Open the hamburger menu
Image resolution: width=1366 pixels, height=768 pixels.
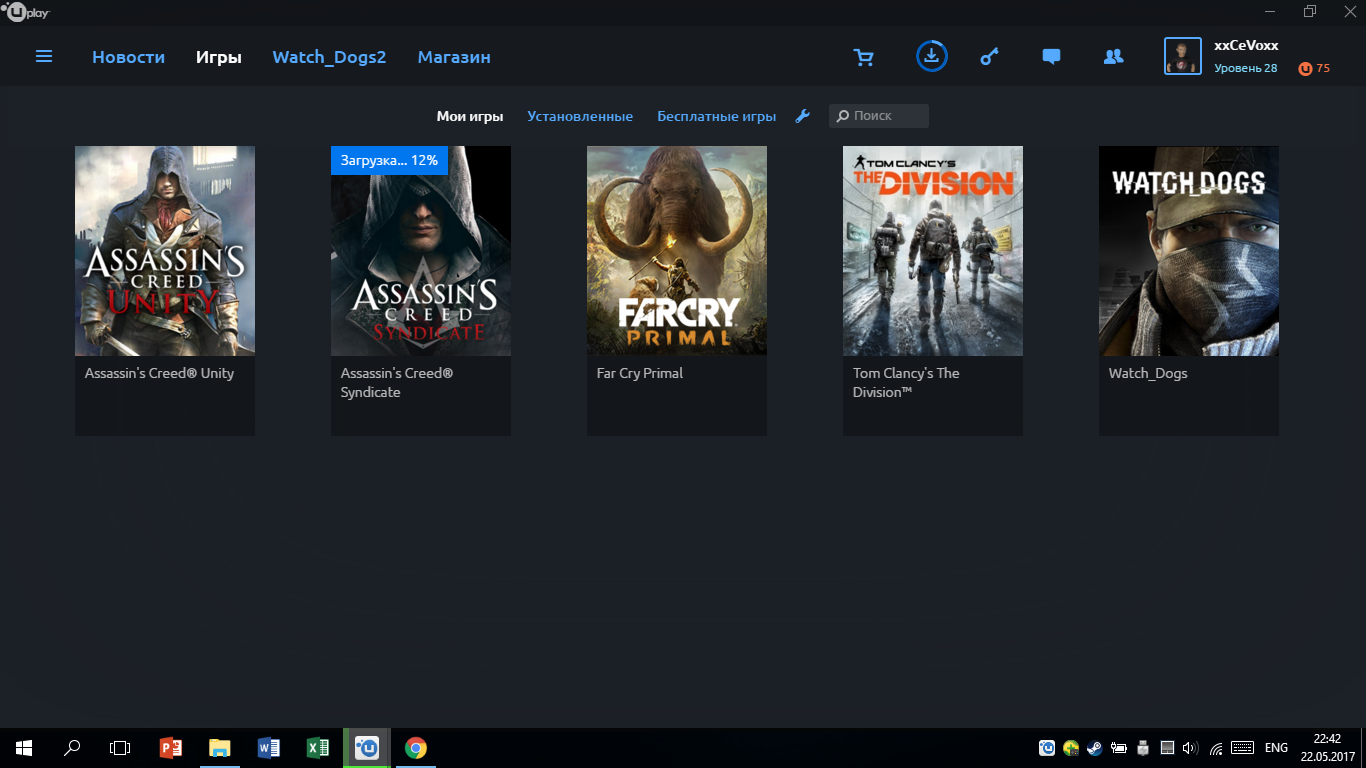[x=44, y=57]
